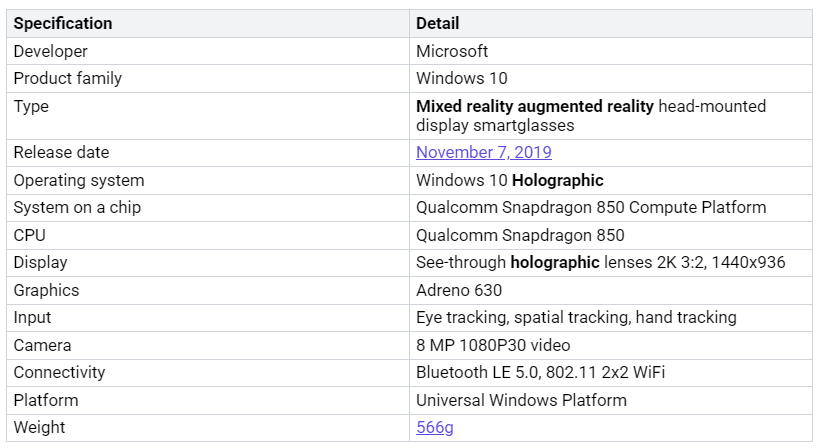
Task: Click the Mixed reality augmented reality text
Action: (x=535, y=106)
